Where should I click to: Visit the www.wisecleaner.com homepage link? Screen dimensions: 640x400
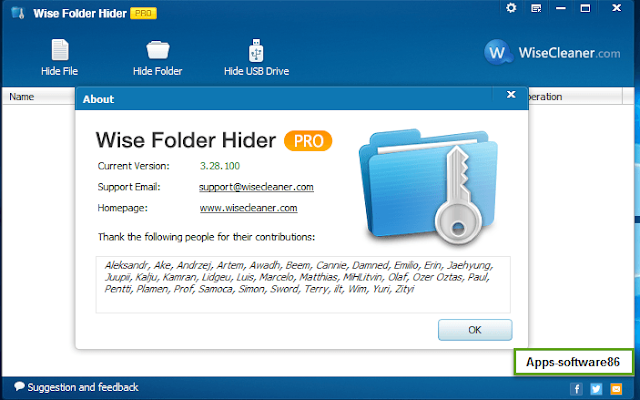pos(249,208)
